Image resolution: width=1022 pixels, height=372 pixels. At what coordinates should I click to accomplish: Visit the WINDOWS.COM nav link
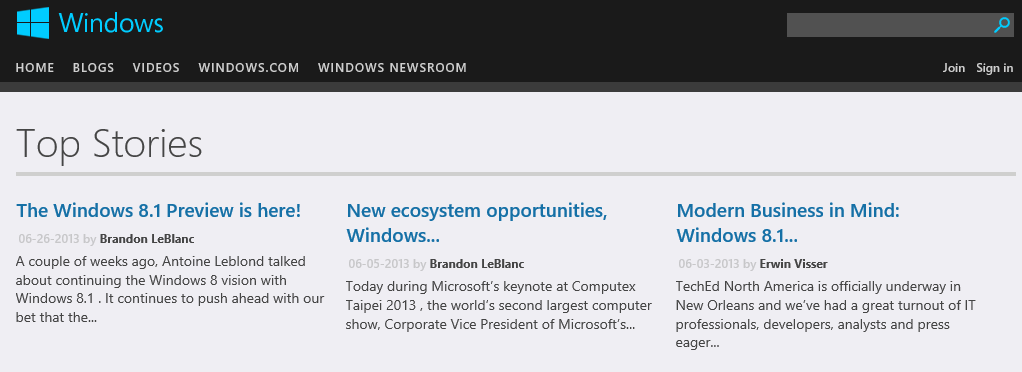click(249, 68)
